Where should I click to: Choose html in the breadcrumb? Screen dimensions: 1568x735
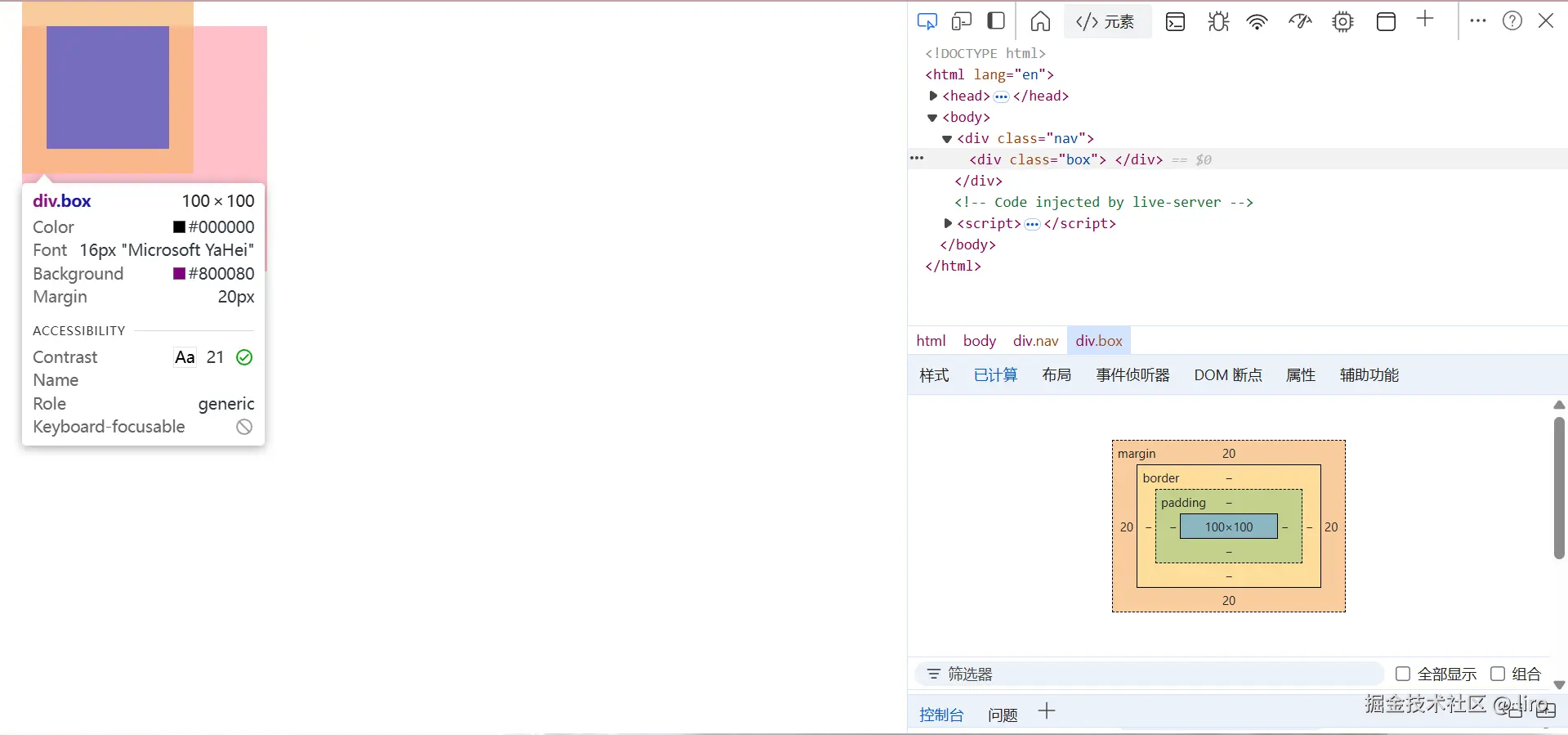pyautogui.click(x=931, y=341)
